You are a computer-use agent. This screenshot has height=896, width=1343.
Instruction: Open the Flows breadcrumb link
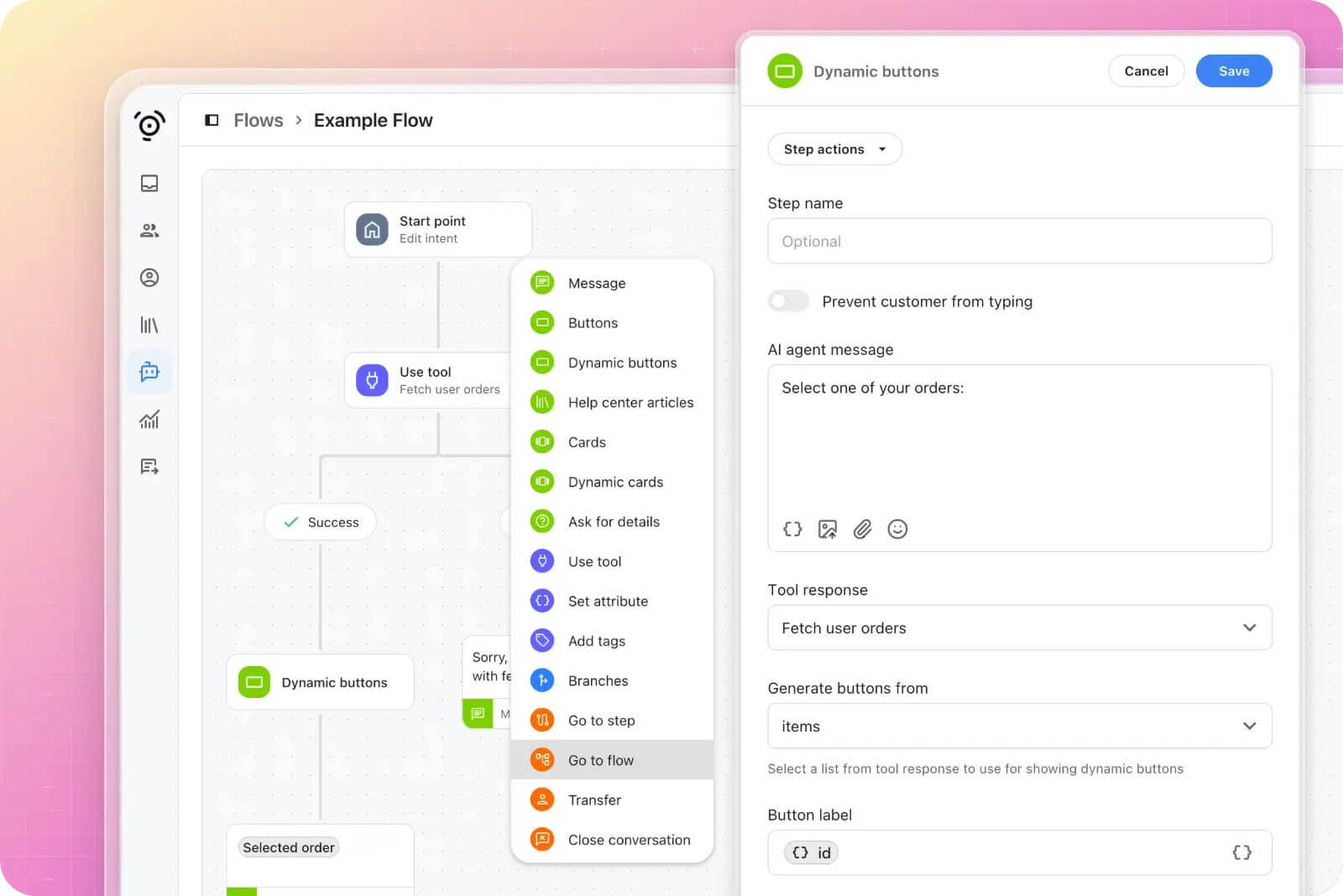point(258,120)
